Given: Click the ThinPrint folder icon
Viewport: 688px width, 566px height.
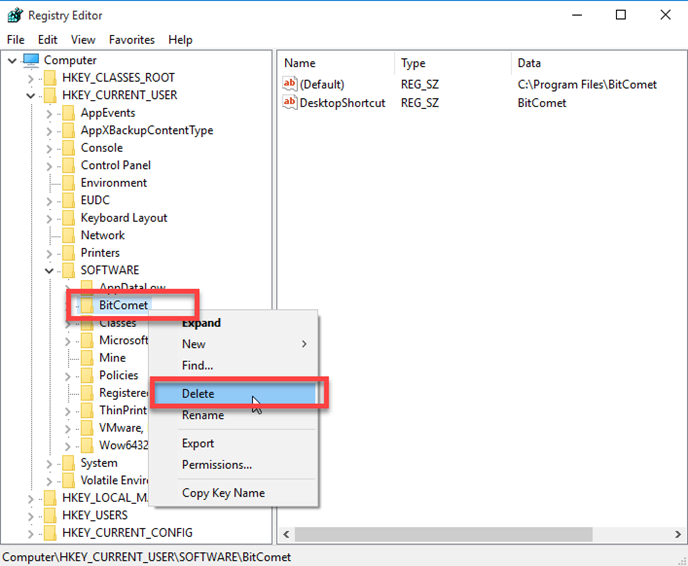Looking at the screenshot, I should coord(87,410).
